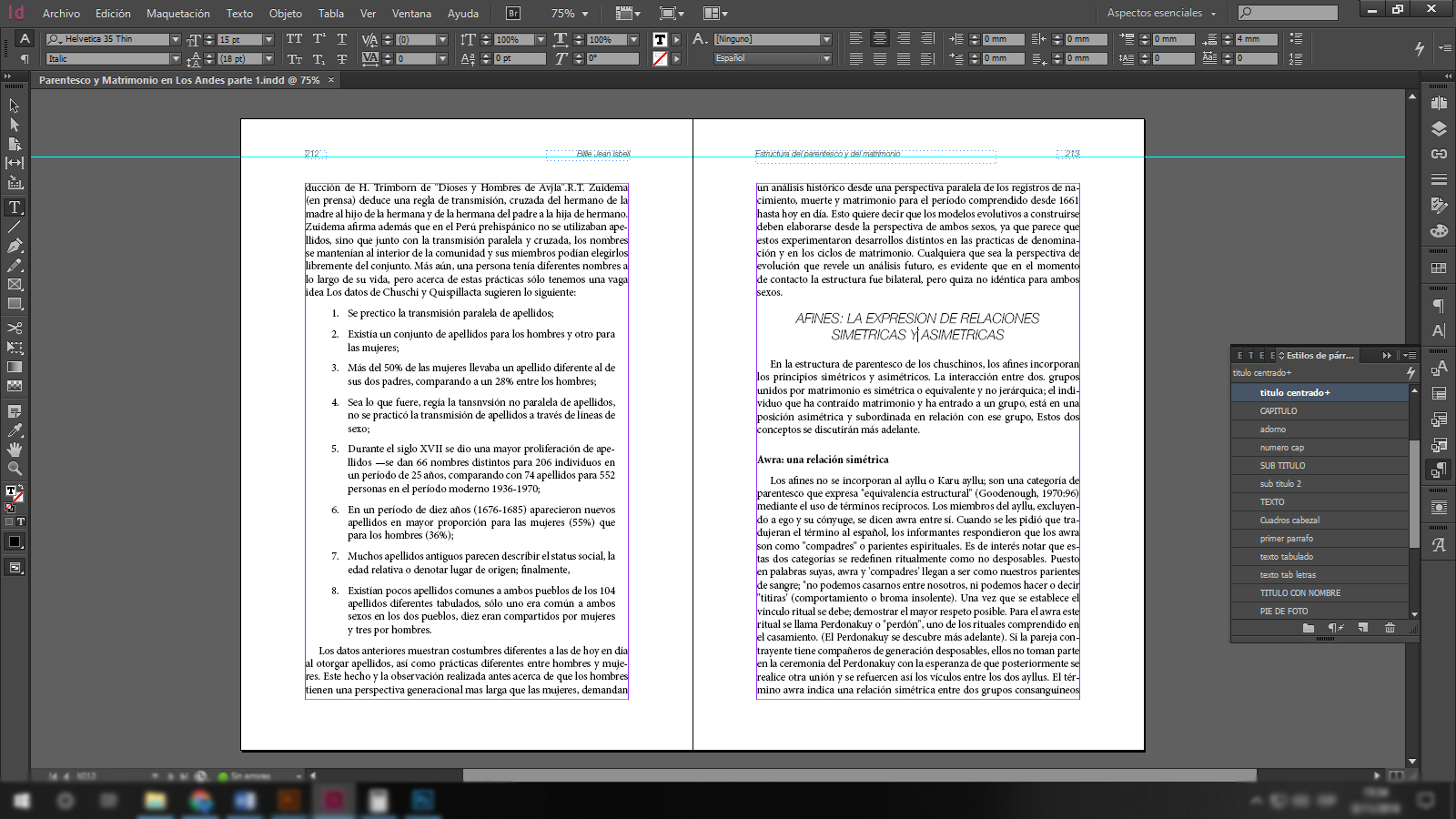The image size is (1456, 819).
Task: Toggle Small Caps formatting
Action: 294,59
